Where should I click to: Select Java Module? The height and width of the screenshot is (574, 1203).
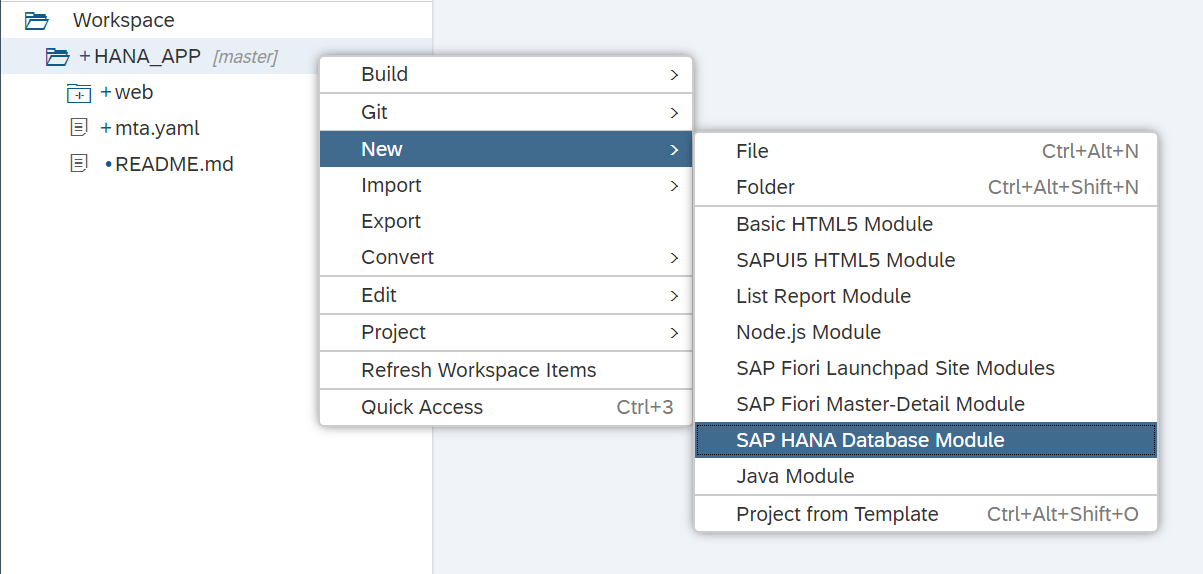tap(926, 476)
